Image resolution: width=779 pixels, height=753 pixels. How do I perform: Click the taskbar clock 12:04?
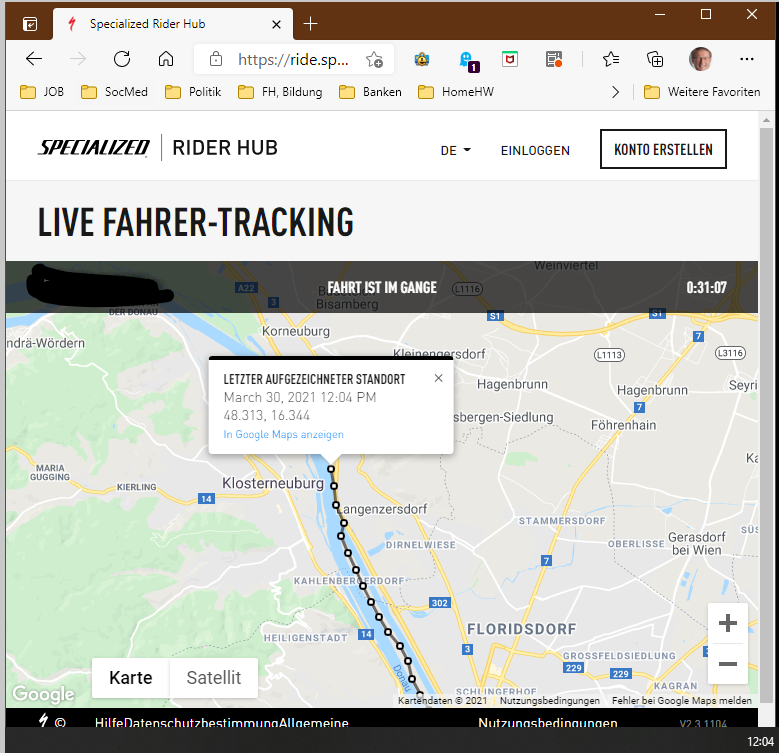(x=761, y=742)
